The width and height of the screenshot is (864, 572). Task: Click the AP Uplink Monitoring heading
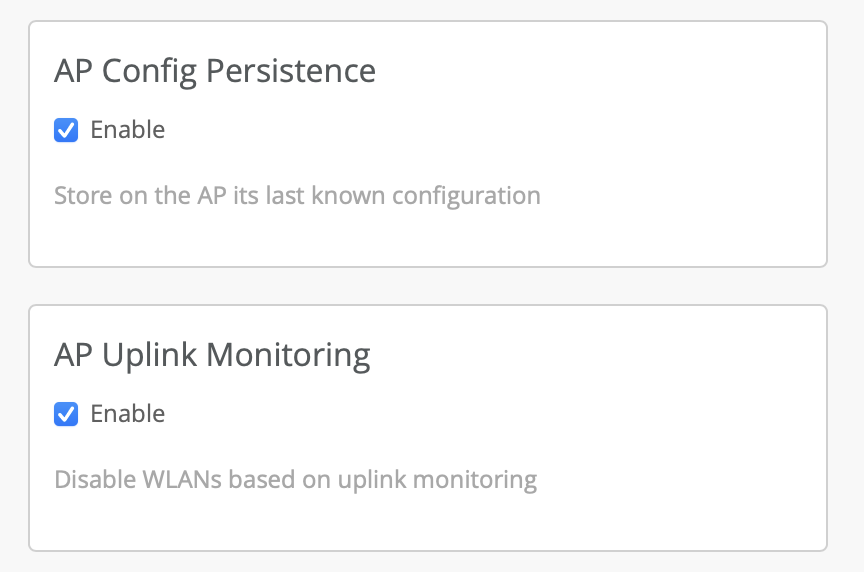pyautogui.click(x=212, y=356)
